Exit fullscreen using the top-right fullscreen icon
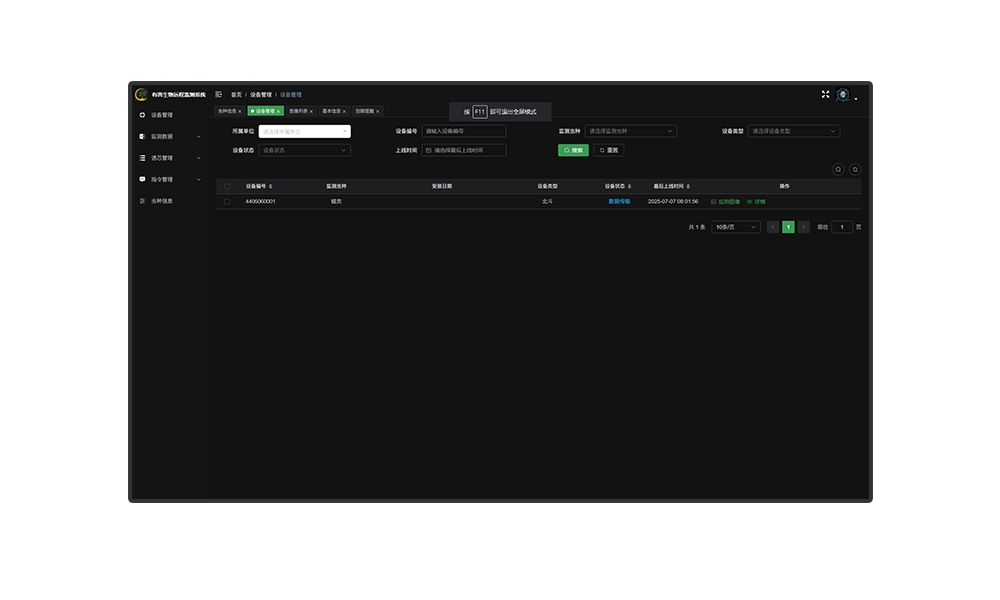 point(825,94)
